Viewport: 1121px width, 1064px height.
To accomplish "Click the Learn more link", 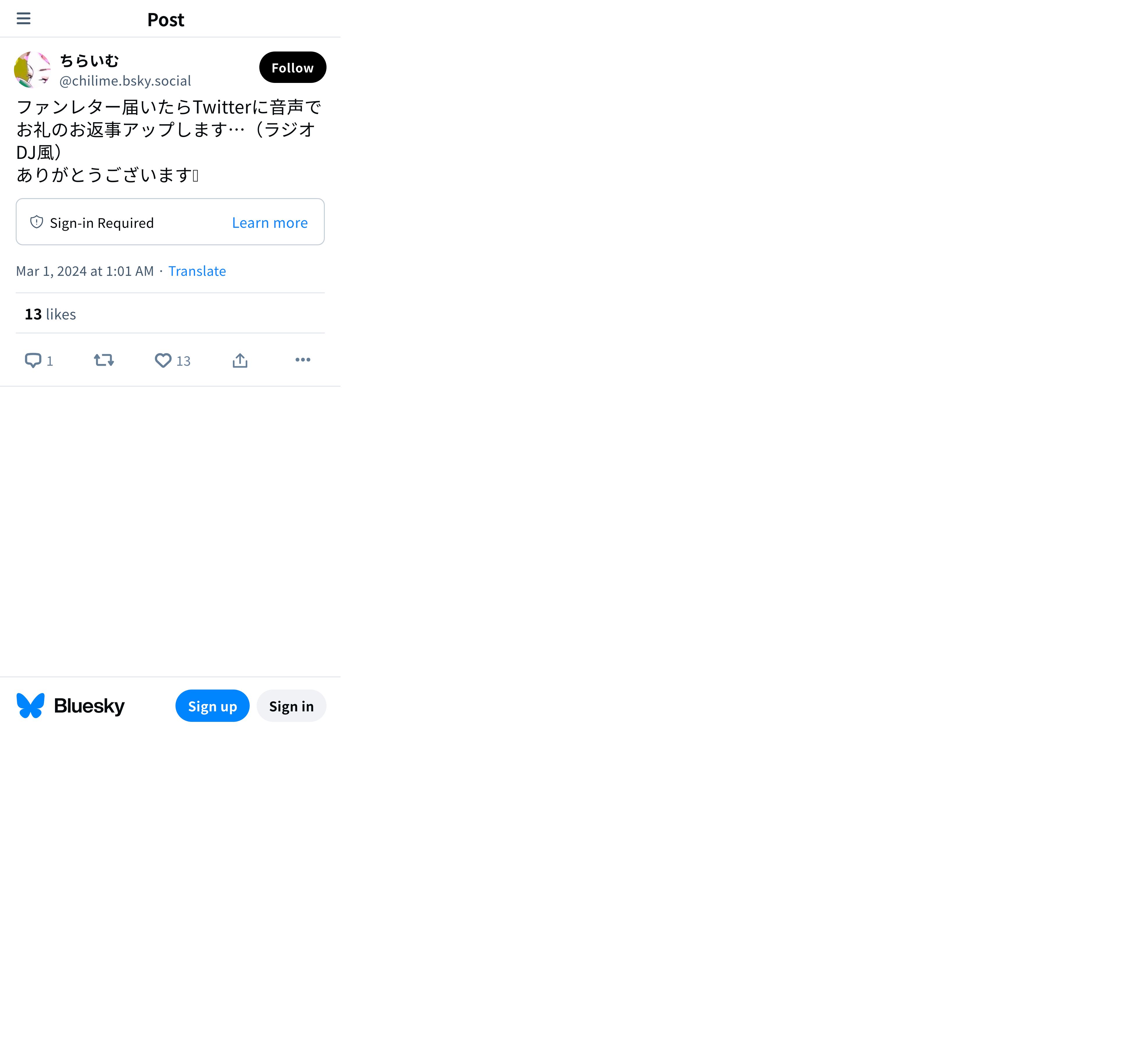I will (x=270, y=223).
